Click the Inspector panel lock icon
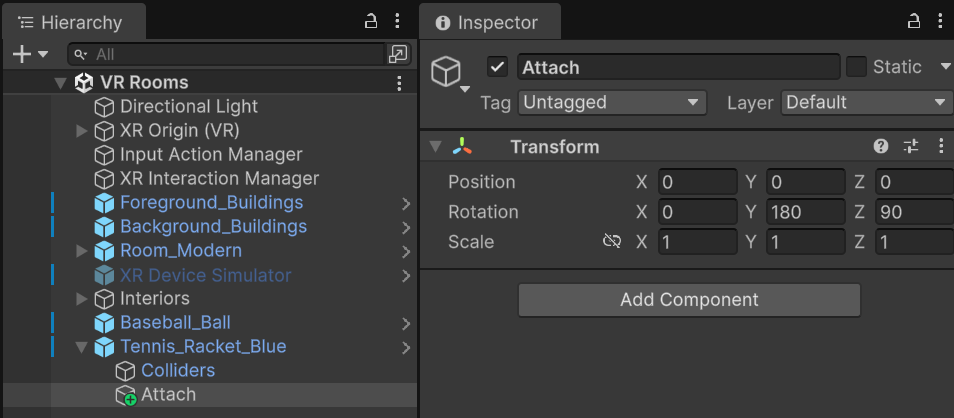This screenshot has width=954, height=418. point(913,21)
